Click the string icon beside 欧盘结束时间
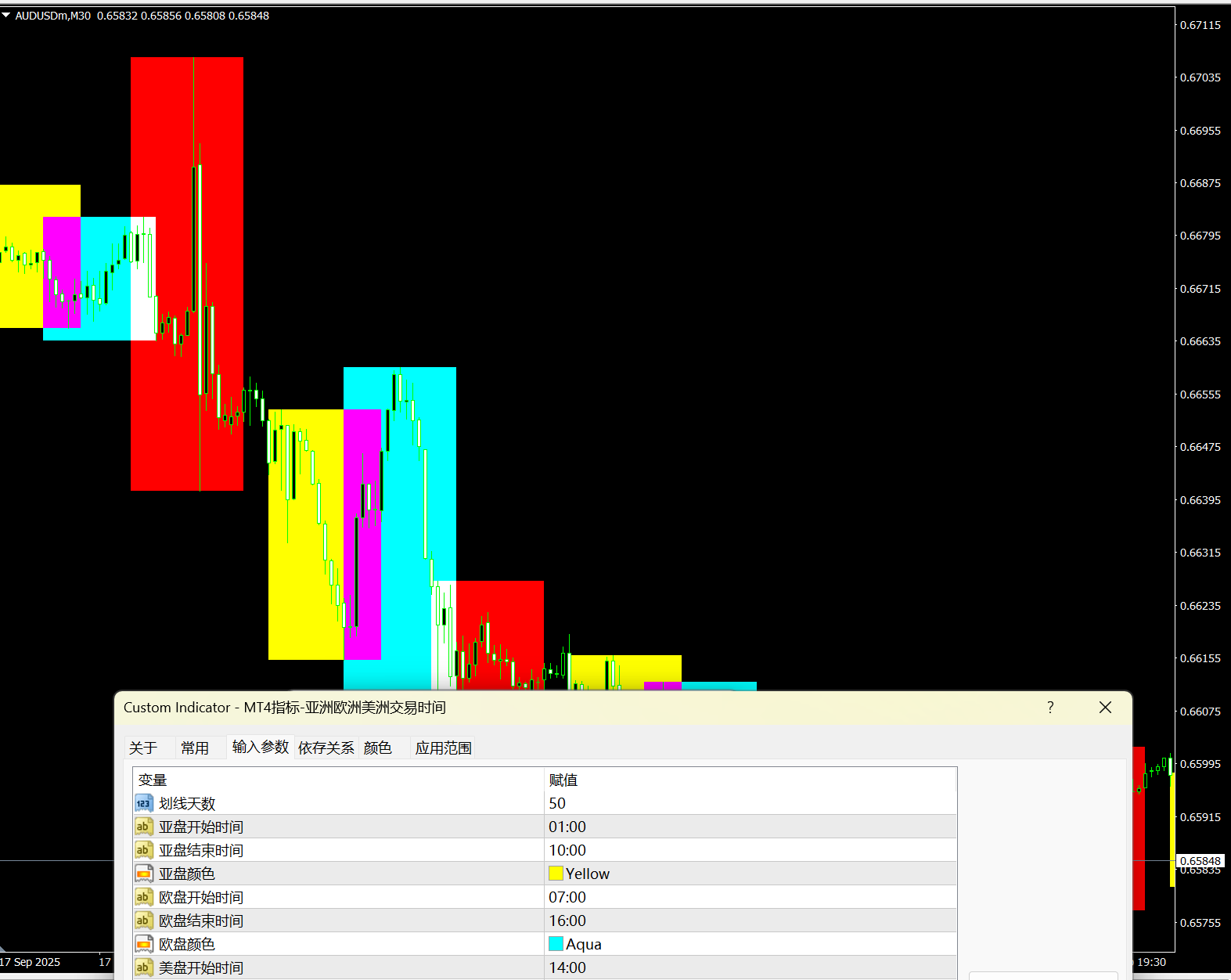The height and width of the screenshot is (980, 1231). pos(143,921)
